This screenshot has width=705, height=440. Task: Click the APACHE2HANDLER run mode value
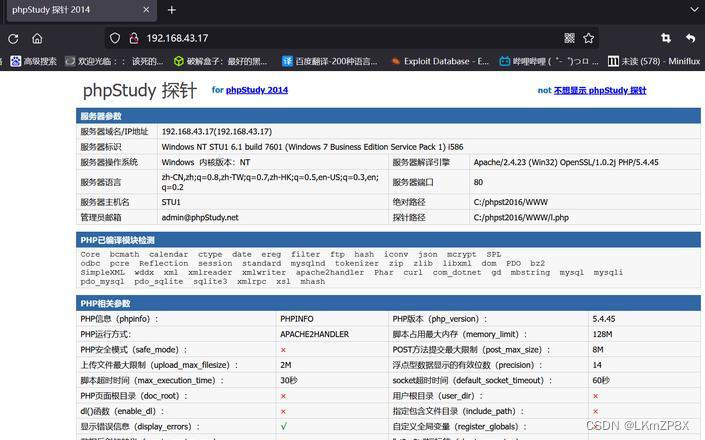pyautogui.click(x=314, y=334)
